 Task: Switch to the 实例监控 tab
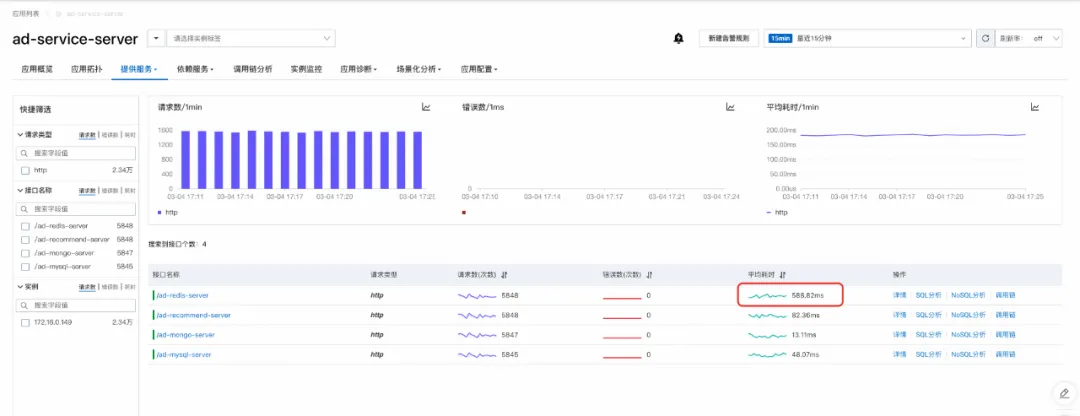point(306,70)
